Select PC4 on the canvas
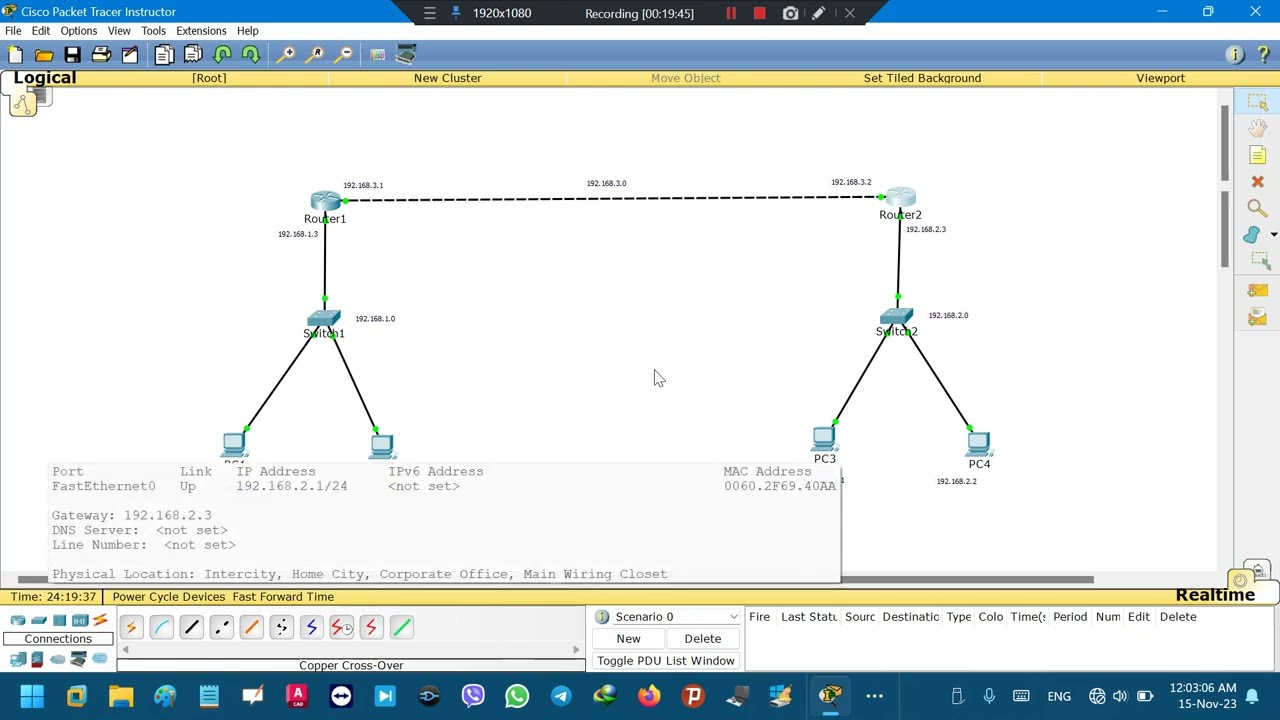1280x720 pixels. (978, 443)
